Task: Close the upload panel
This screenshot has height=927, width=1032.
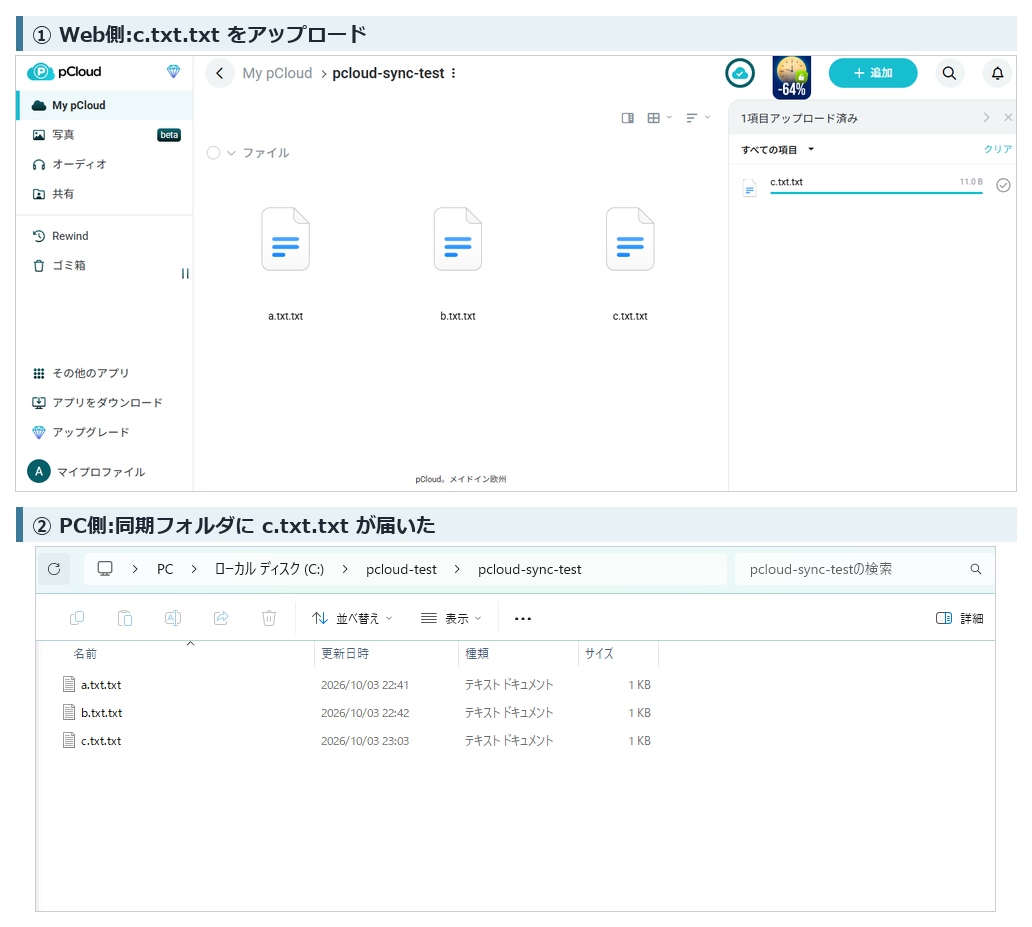Action: 1008,117
